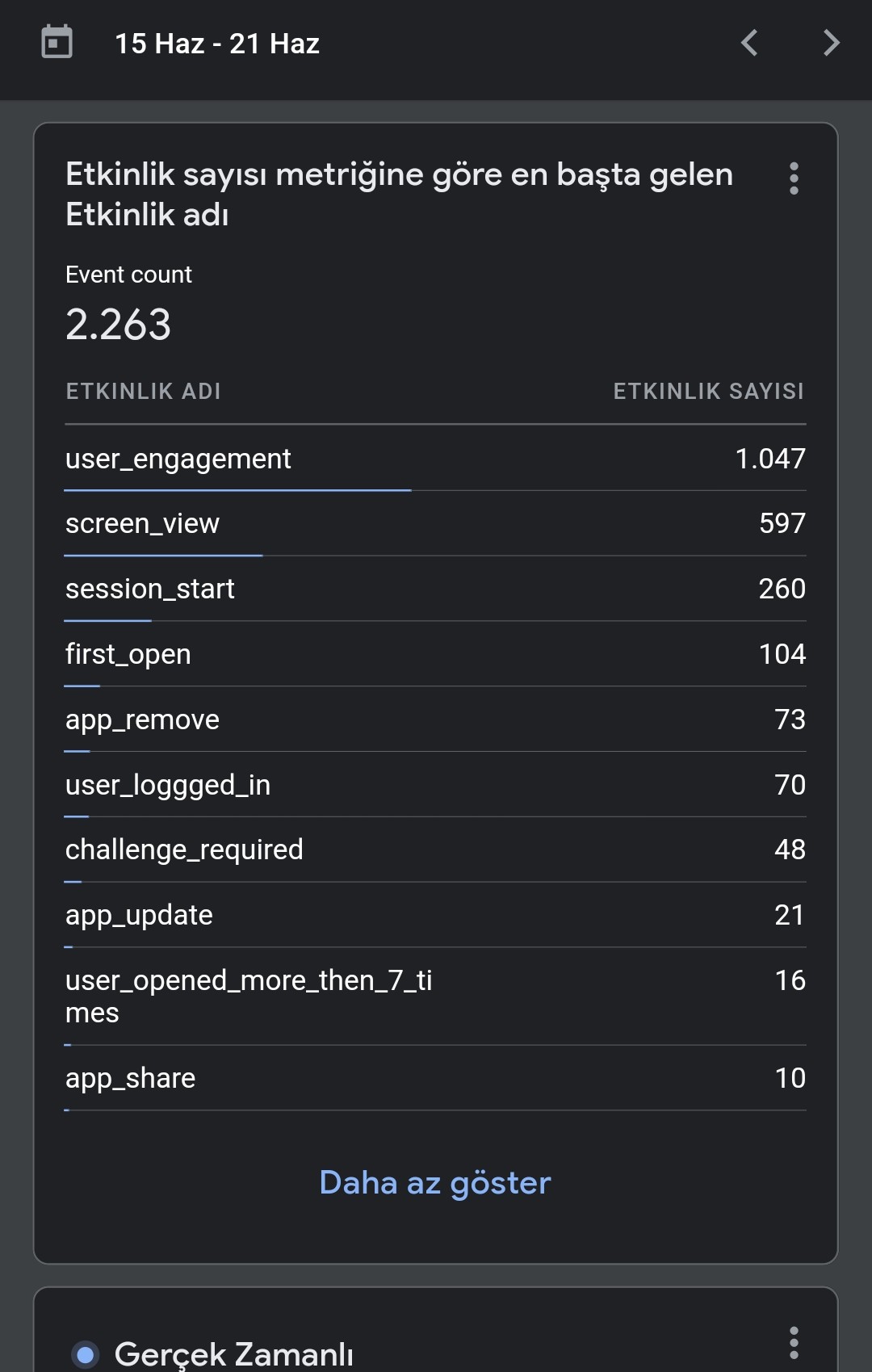The width and height of the screenshot is (872, 1372).
Task: Go to next date range arrow
Action: 831,43
